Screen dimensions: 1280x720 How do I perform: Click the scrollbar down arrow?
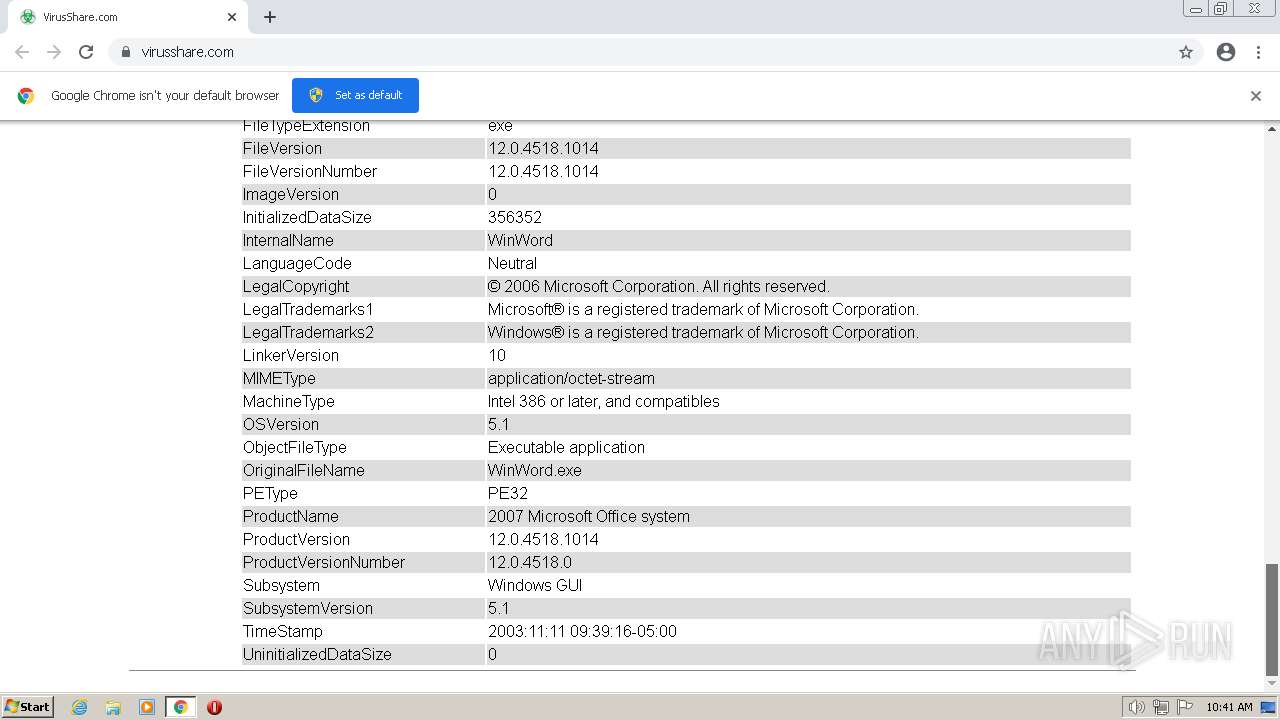(1272, 685)
